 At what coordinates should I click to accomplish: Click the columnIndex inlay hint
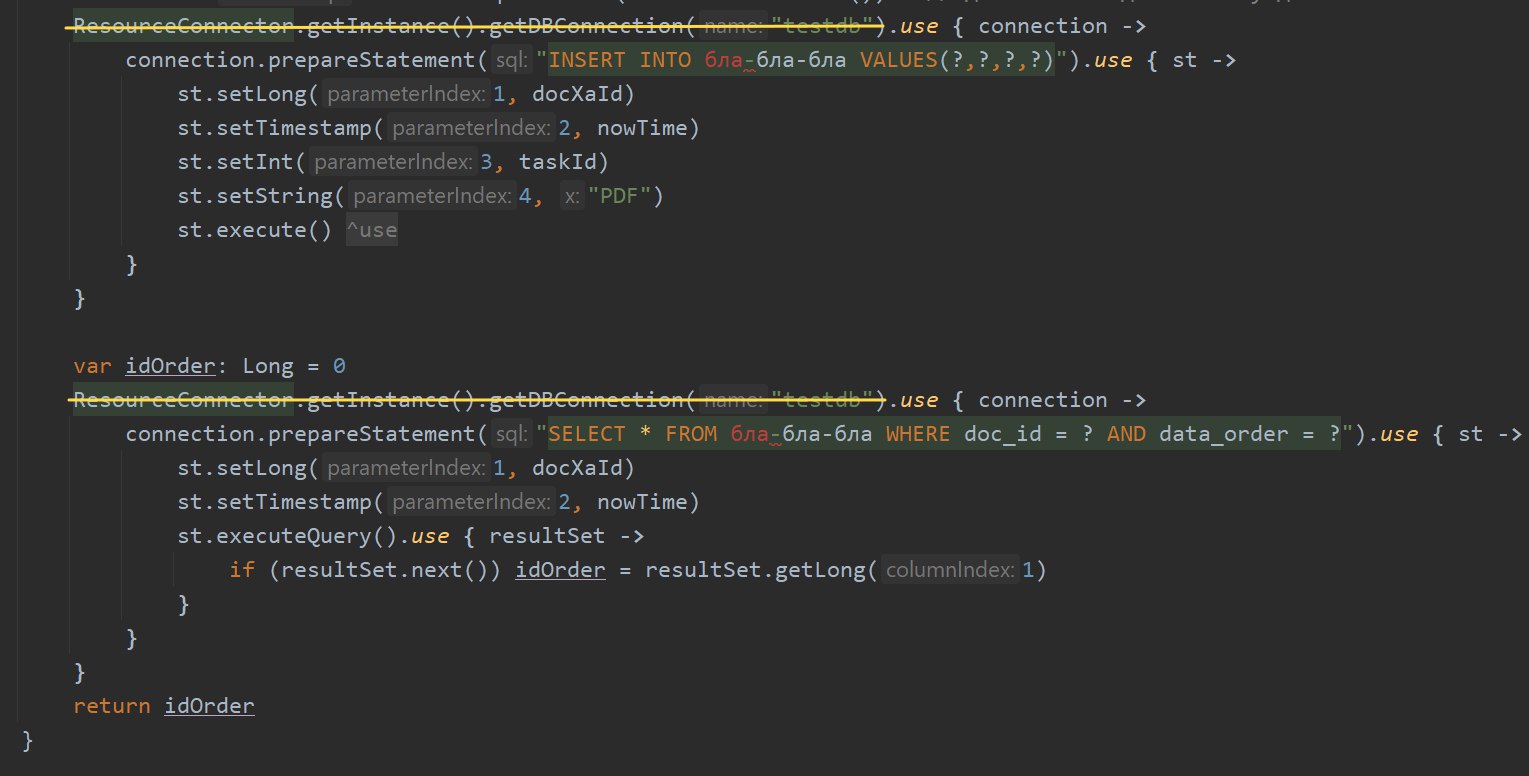[949, 571]
